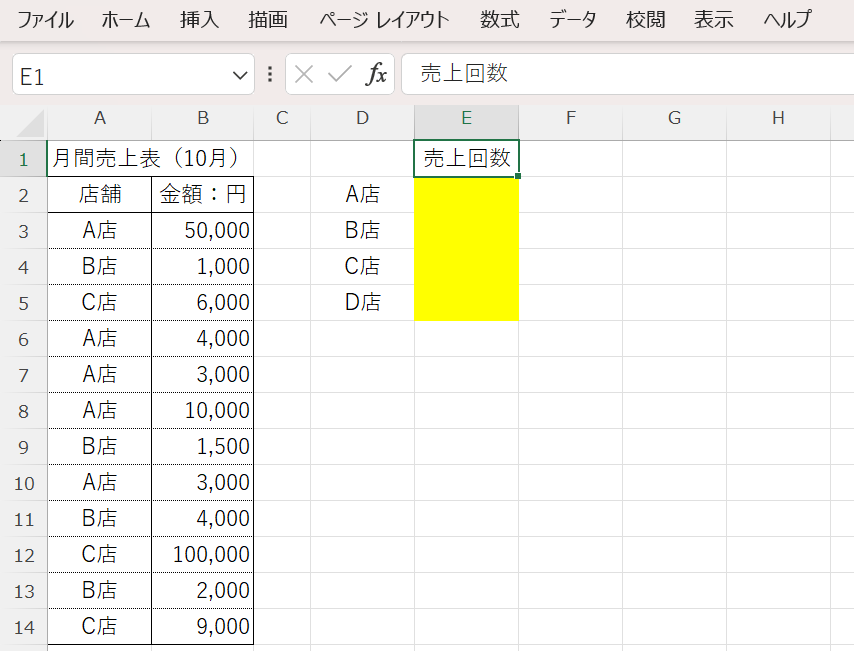Click the Select All corner triangle

coord(31,124)
